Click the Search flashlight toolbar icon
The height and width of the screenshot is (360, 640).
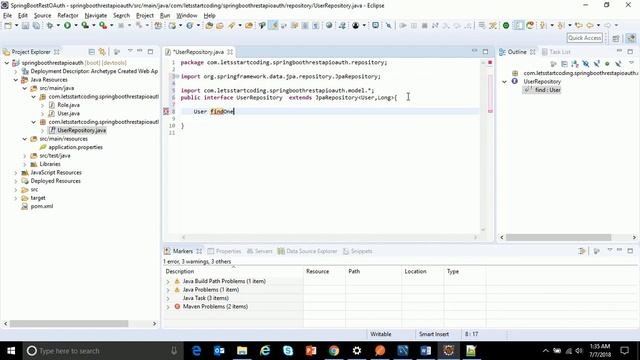(x=231, y=25)
